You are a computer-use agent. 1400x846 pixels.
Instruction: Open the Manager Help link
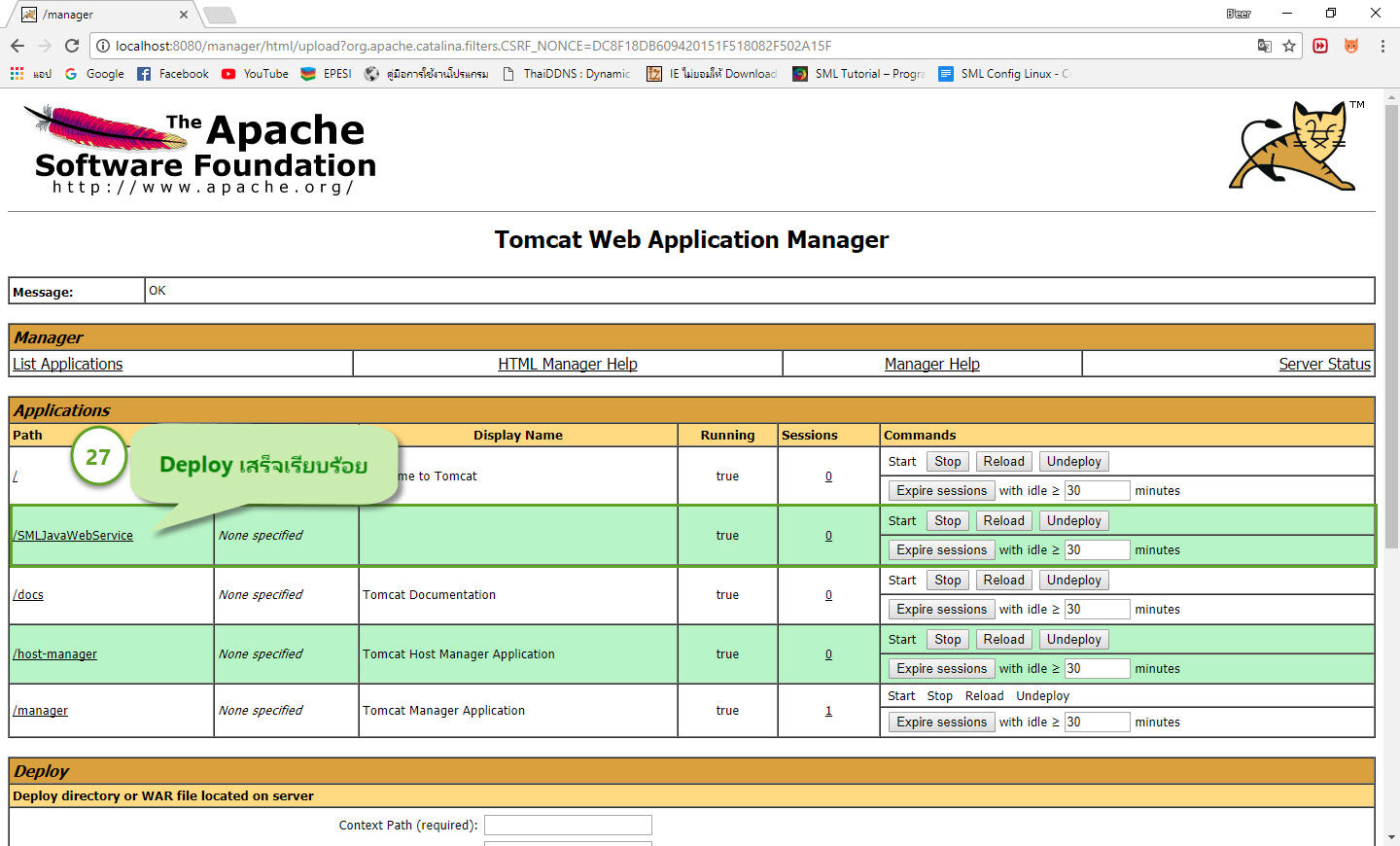tap(932, 364)
